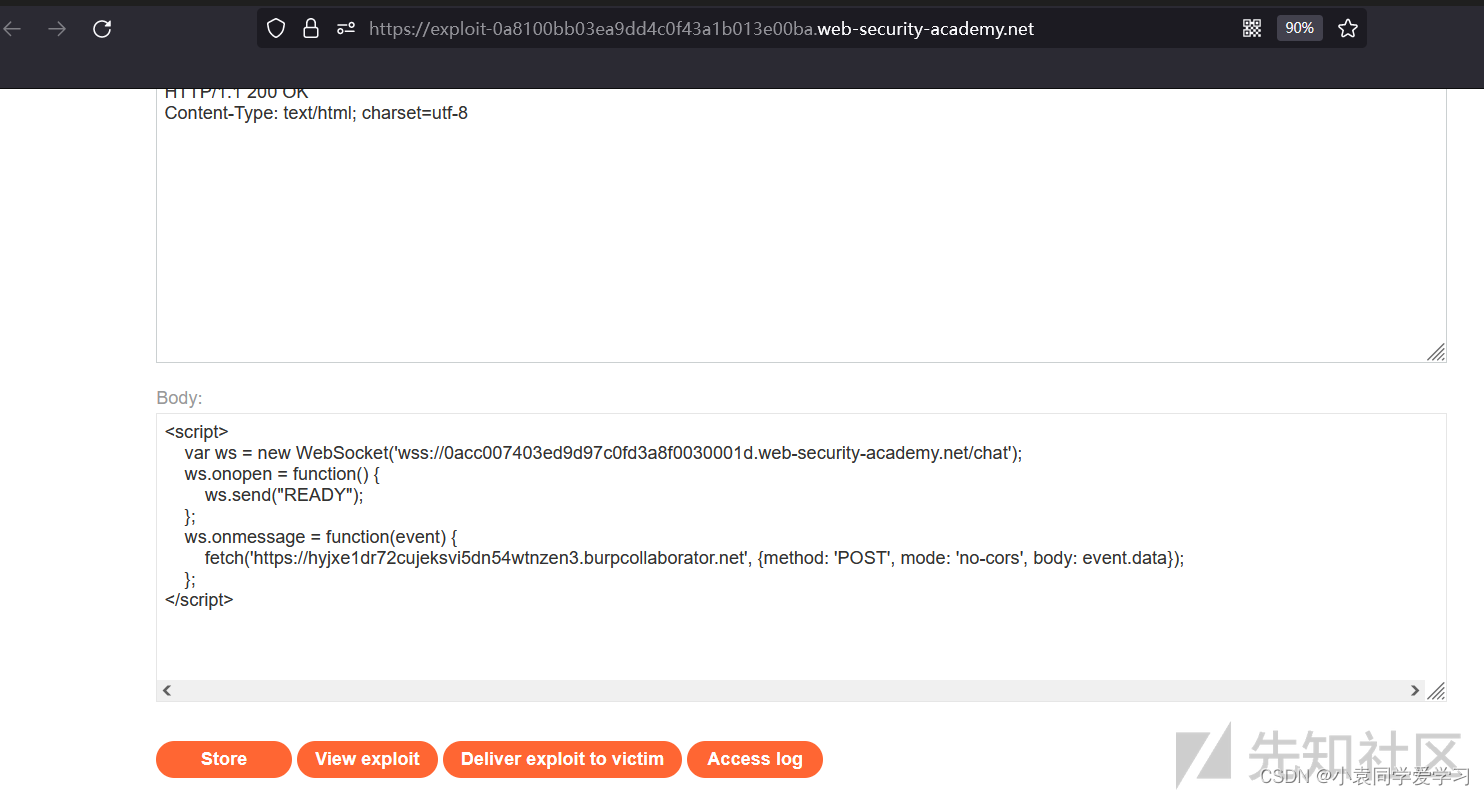The width and height of the screenshot is (1484, 795).
Task: Click the 90% zoom level badge
Action: pyautogui.click(x=1299, y=28)
